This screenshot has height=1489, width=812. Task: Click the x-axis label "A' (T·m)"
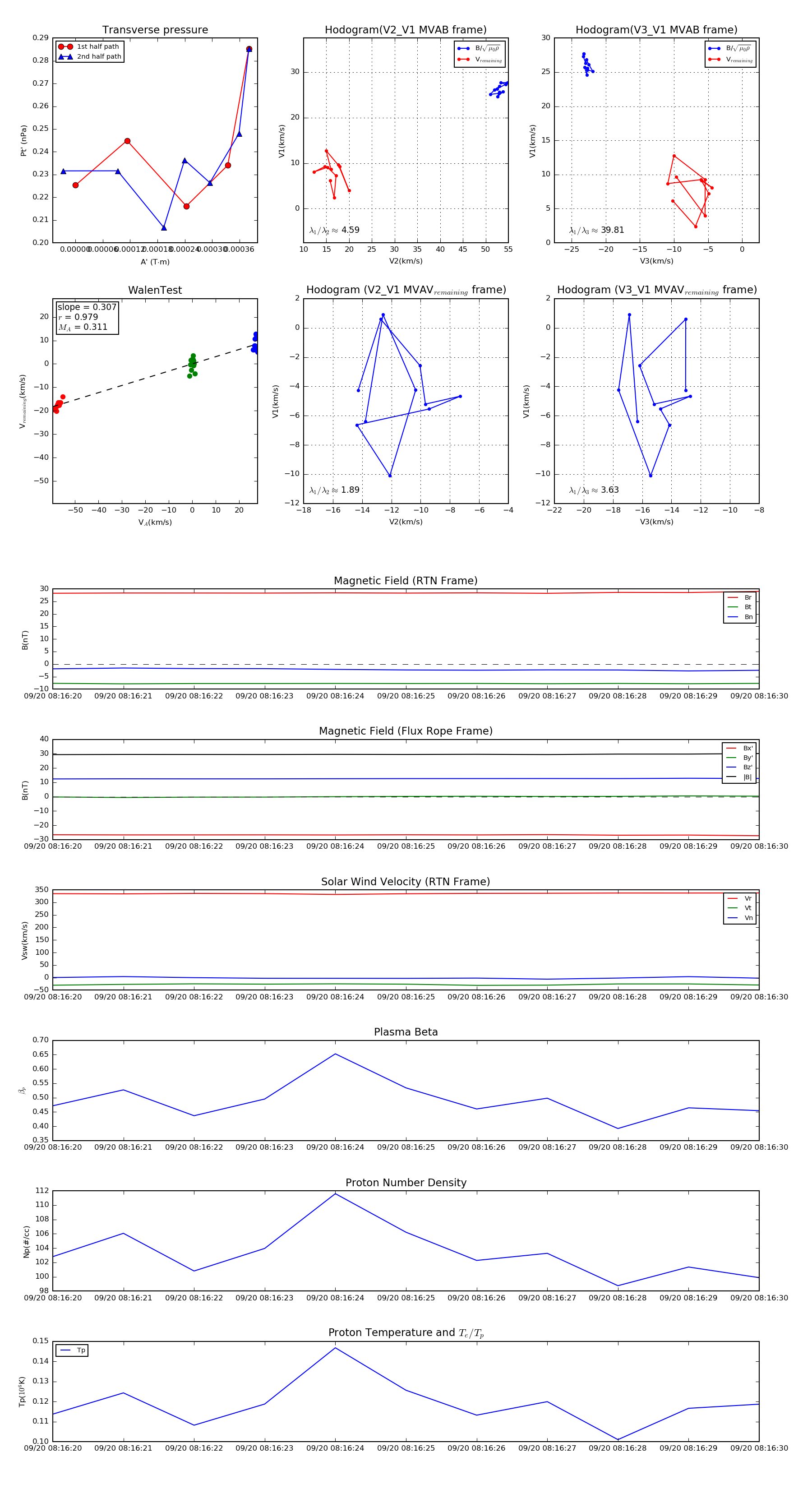[x=155, y=262]
